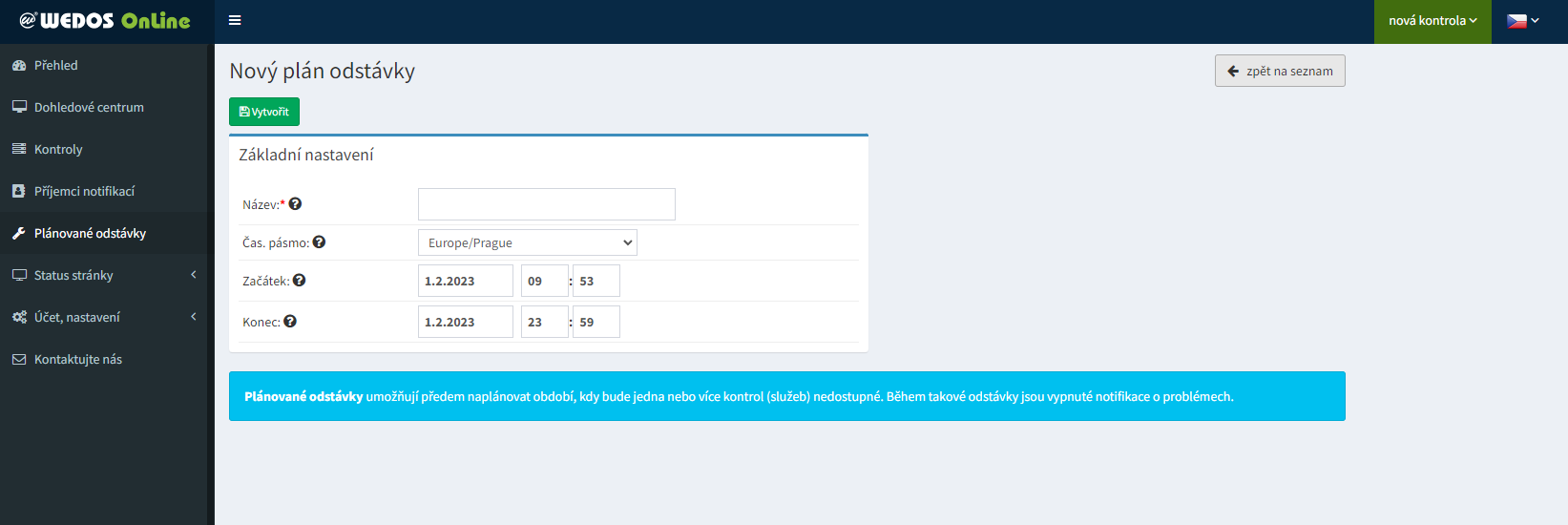Open Dohledové centrum in the sidebar

tap(103, 107)
